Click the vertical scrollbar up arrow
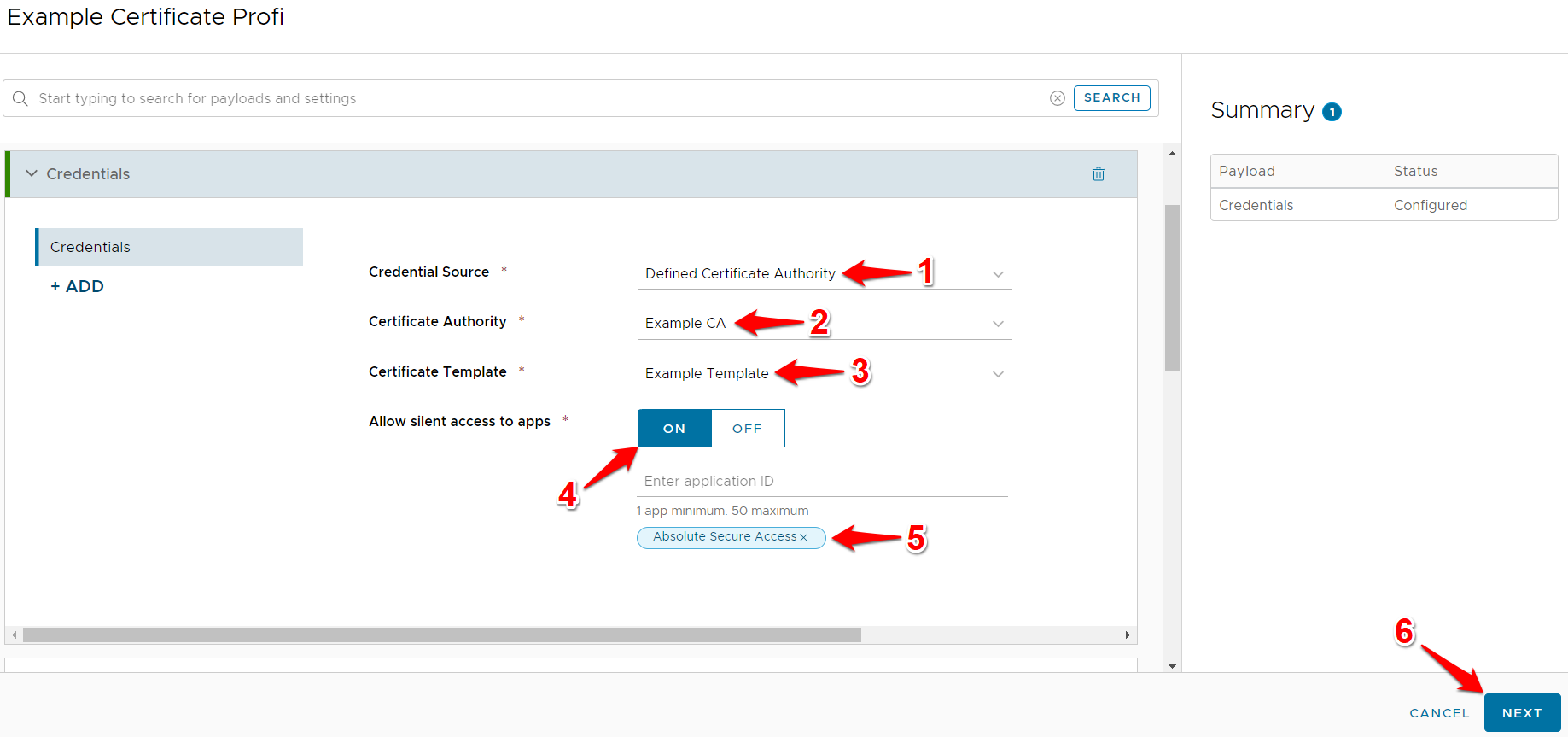 click(x=1173, y=154)
